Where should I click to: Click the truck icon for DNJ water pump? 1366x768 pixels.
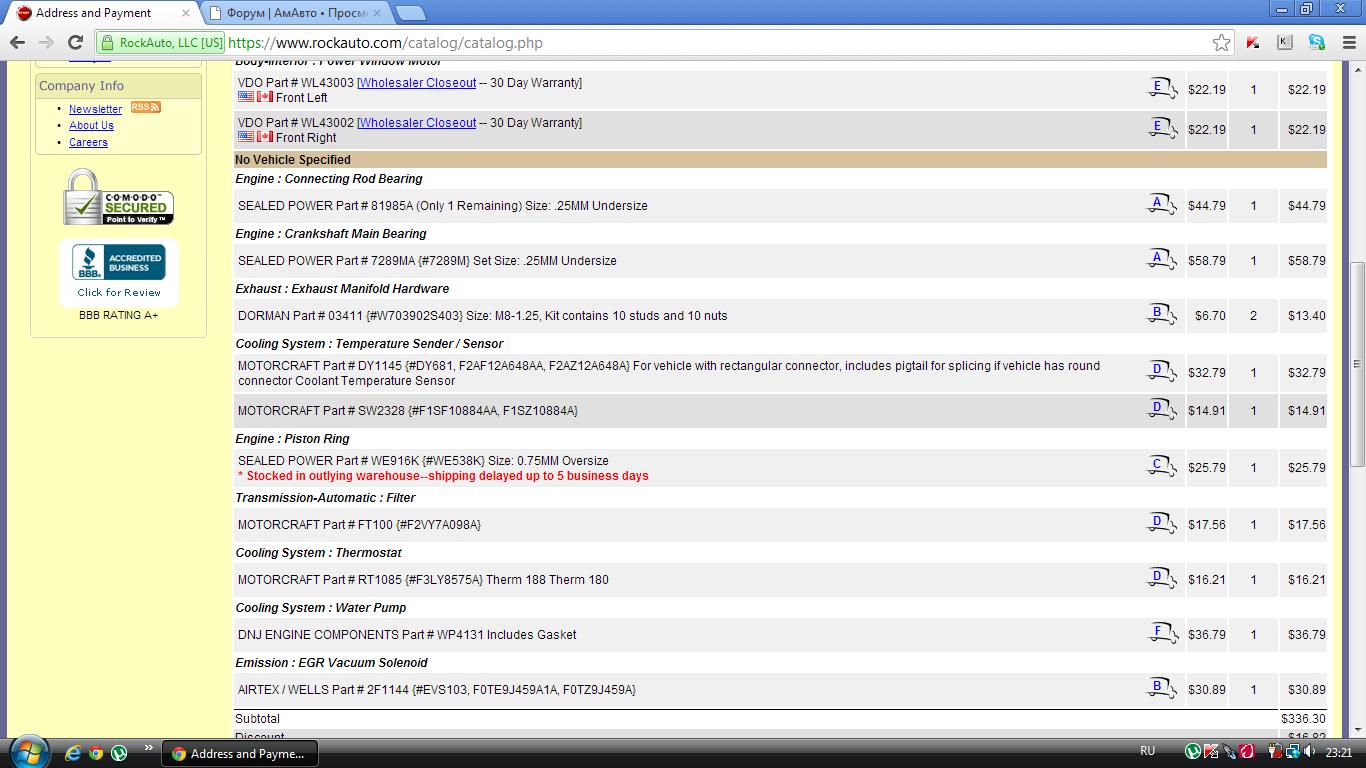[x=1160, y=634]
